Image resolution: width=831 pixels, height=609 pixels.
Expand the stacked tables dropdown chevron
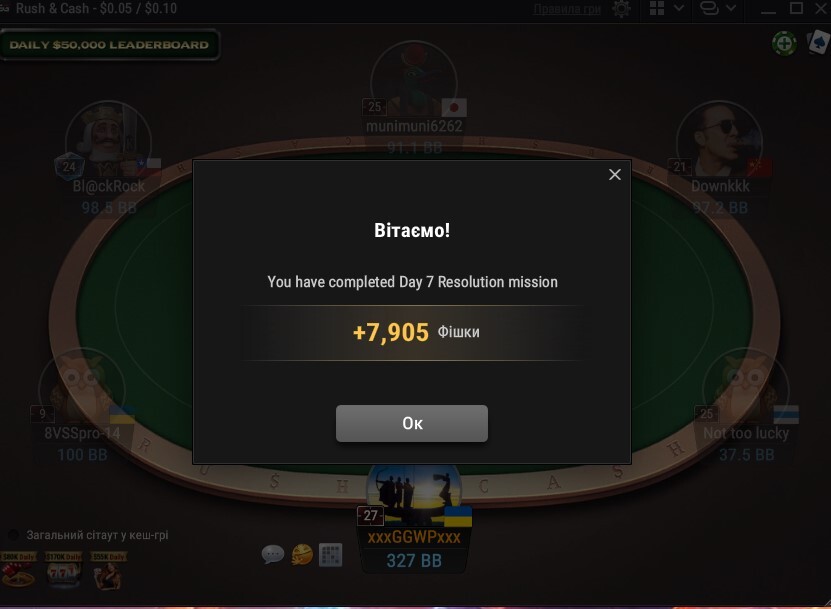coord(731,8)
